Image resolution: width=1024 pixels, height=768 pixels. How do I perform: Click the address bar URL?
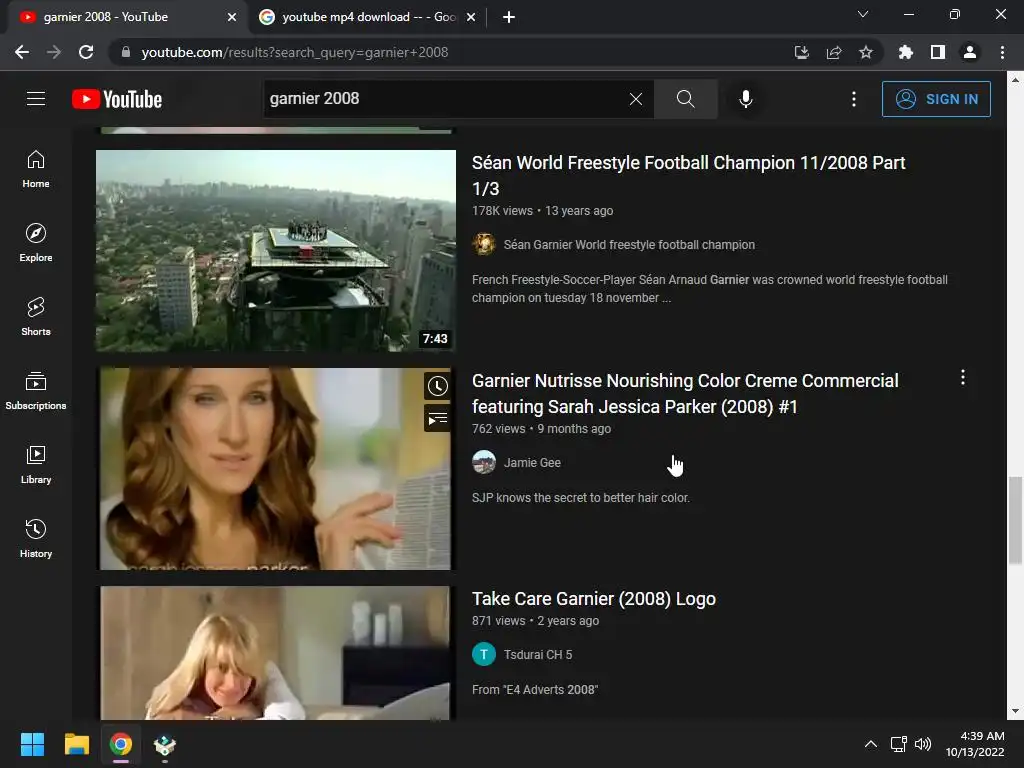(x=295, y=52)
